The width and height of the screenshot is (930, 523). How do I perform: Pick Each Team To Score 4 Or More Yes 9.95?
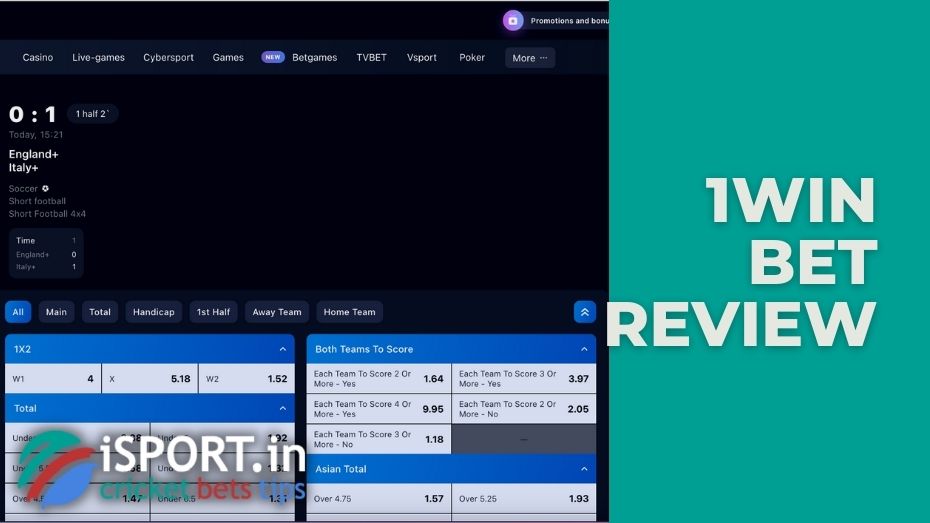pos(378,409)
